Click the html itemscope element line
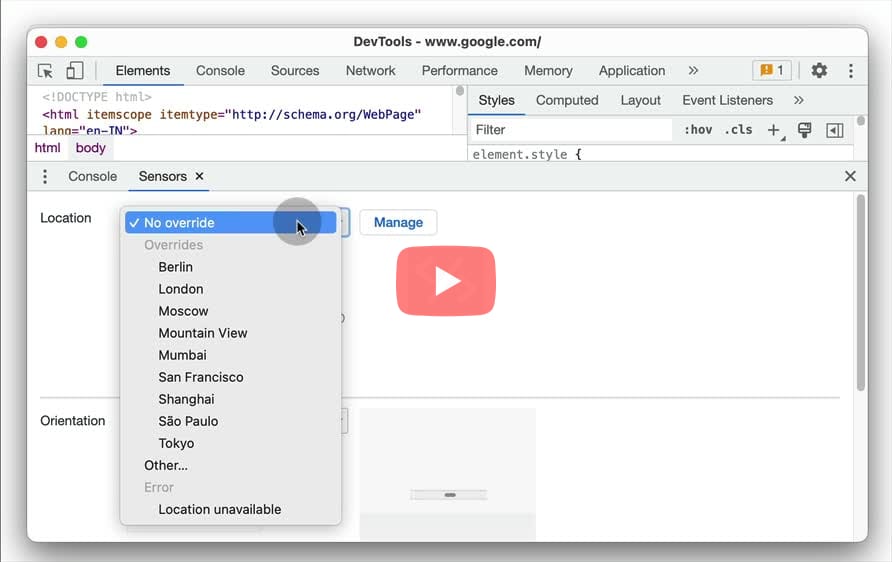 232,114
